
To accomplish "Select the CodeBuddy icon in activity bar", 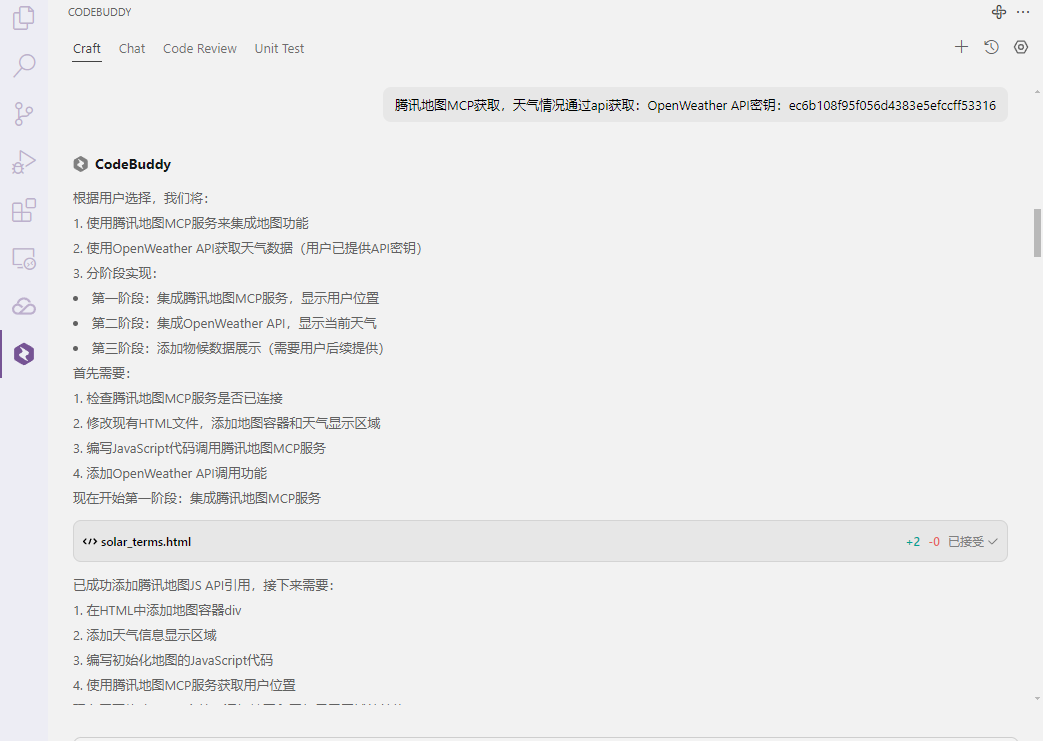I will point(24,354).
